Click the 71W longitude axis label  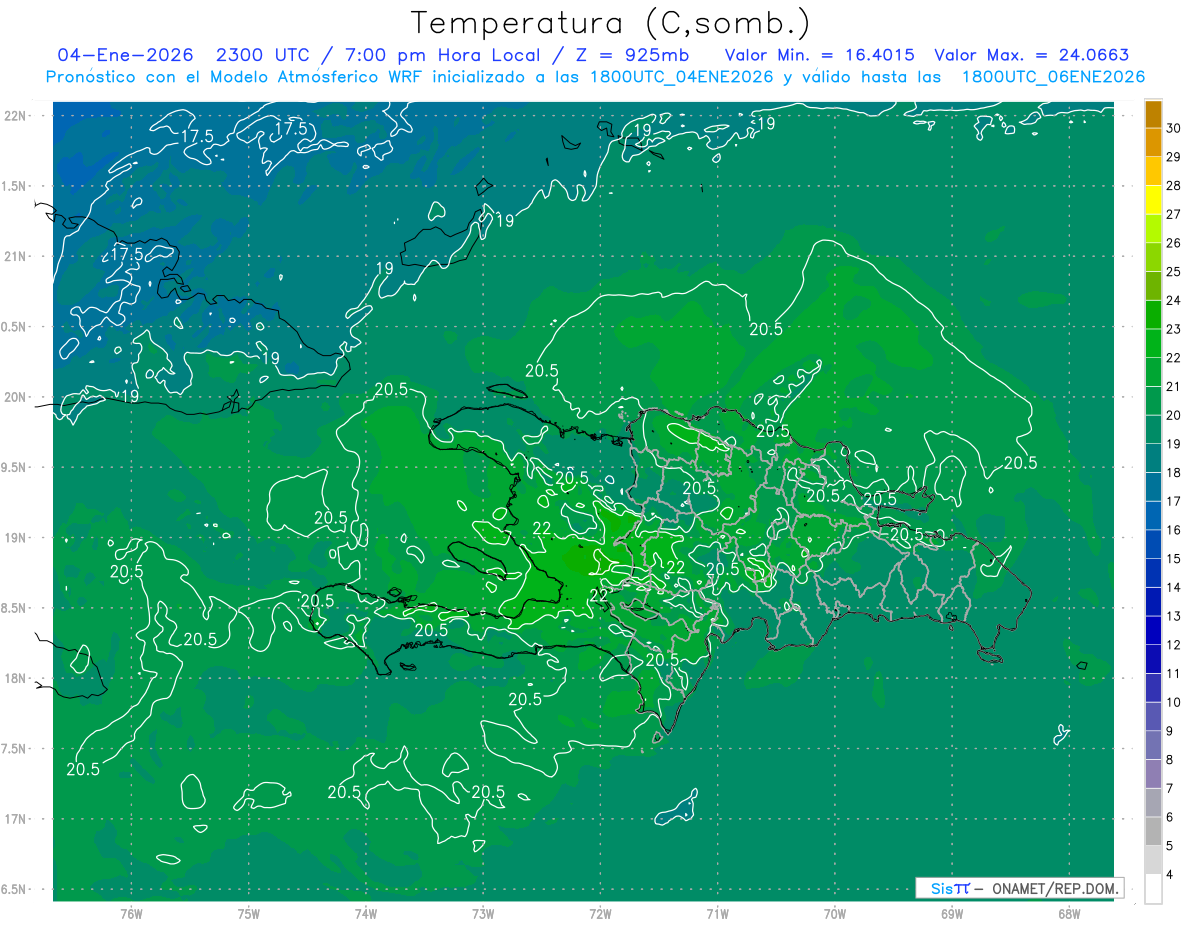pyautogui.click(x=717, y=913)
